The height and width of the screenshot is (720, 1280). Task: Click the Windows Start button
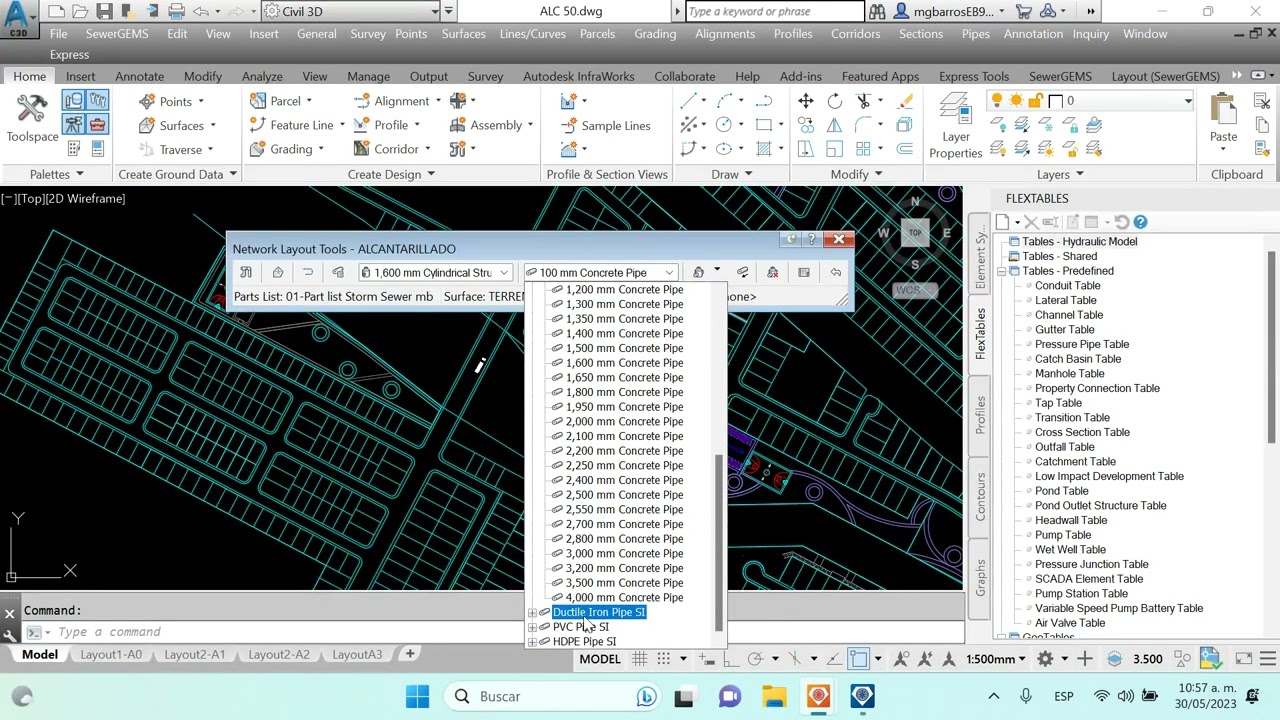tap(417, 696)
